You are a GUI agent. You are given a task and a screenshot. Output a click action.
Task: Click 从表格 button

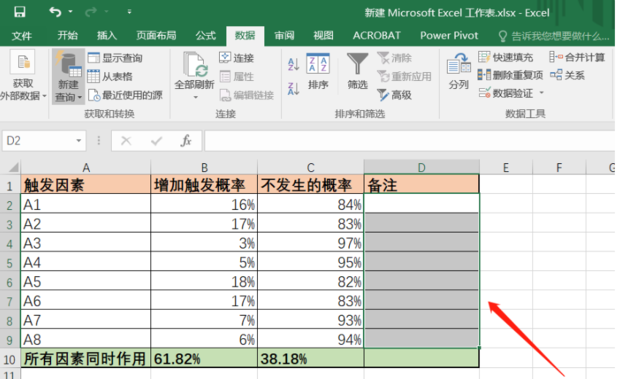110,76
